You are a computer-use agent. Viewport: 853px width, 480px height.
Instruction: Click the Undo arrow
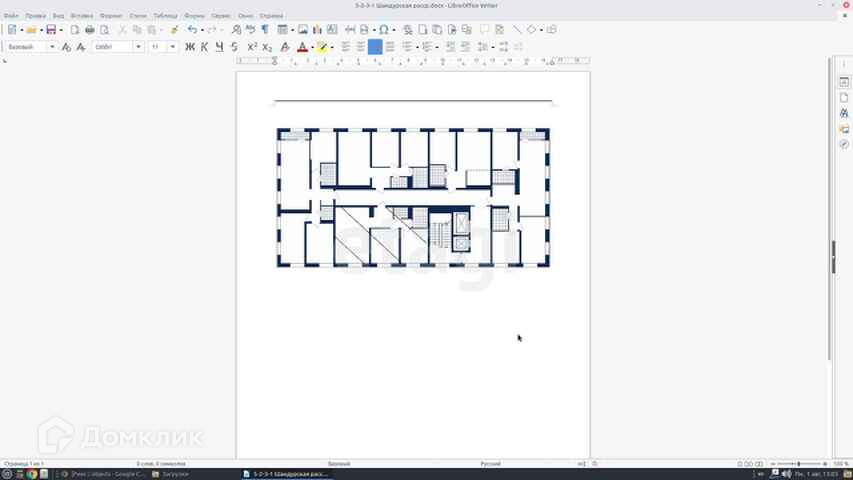pyautogui.click(x=192, y=30)
